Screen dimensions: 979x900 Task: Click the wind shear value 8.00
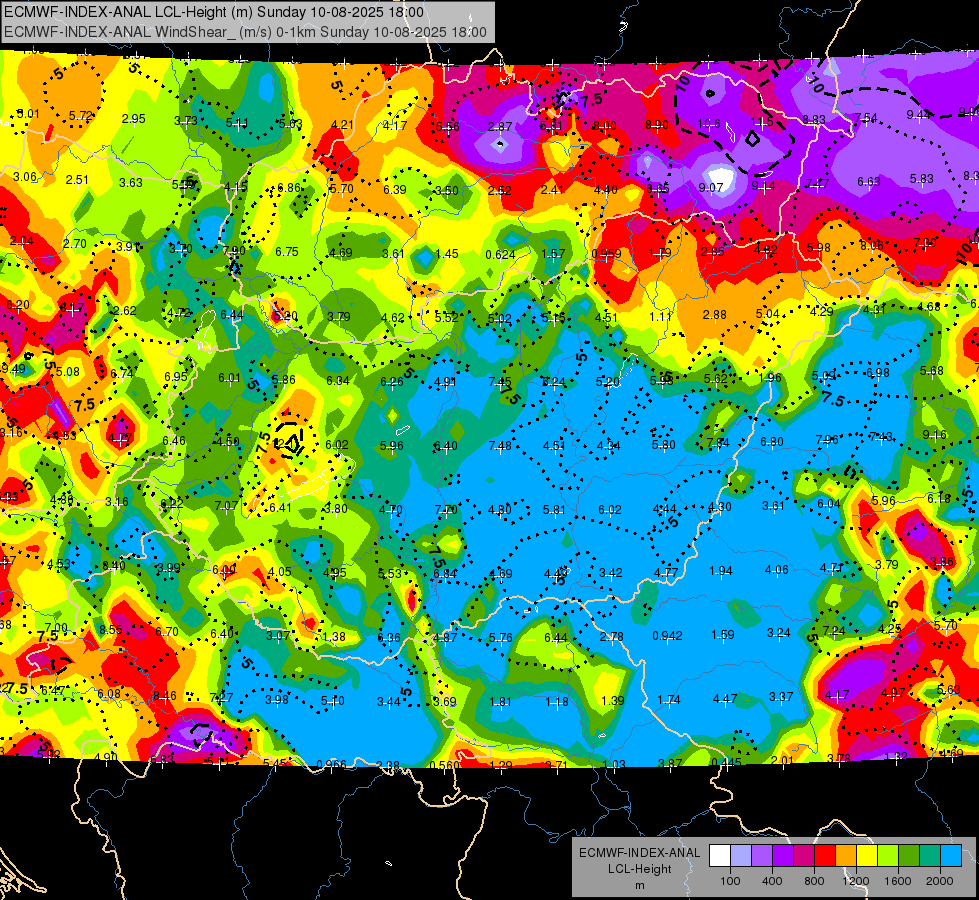click(604, 126)
